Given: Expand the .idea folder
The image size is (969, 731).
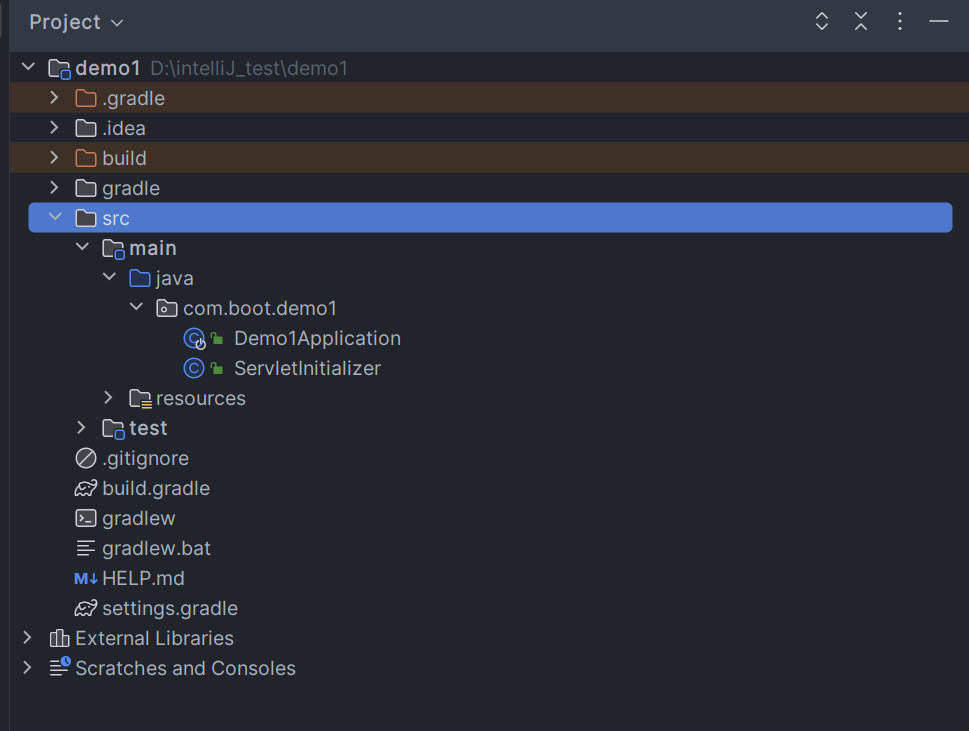Looking at the screenshot, I should coord(54,127).
